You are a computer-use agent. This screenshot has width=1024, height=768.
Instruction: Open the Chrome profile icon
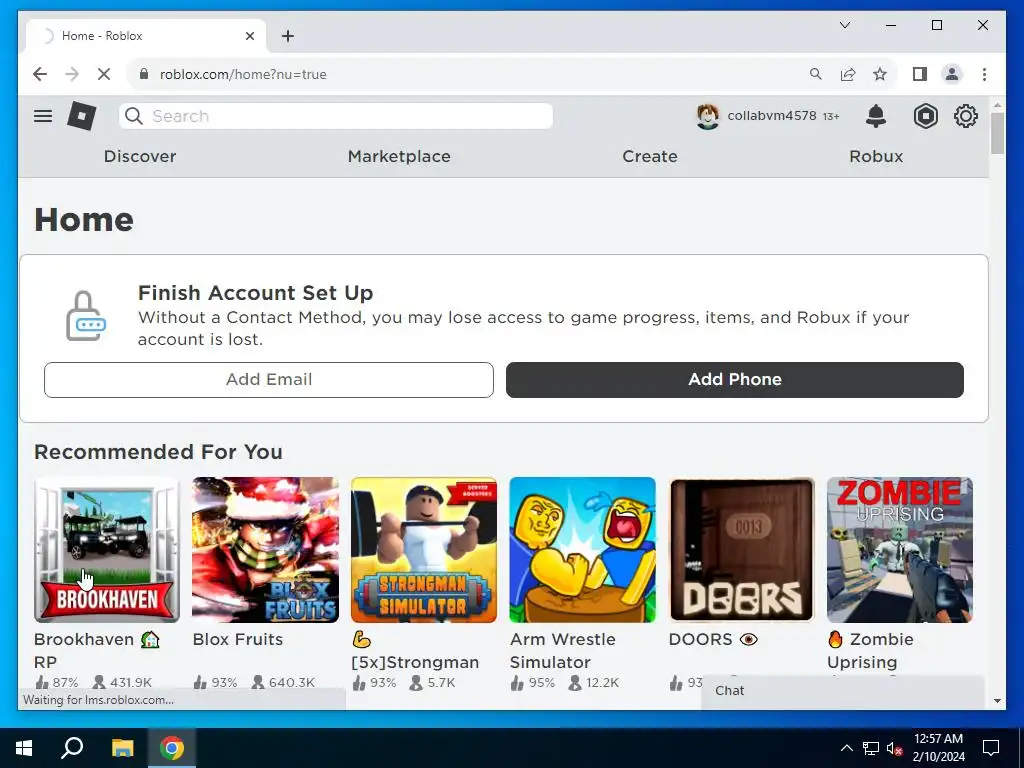952,74
